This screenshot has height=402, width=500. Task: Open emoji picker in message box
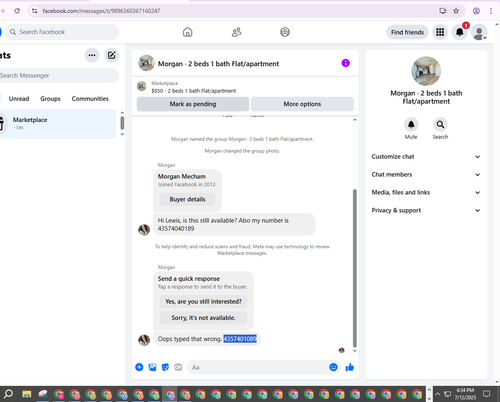pos(333,367)
